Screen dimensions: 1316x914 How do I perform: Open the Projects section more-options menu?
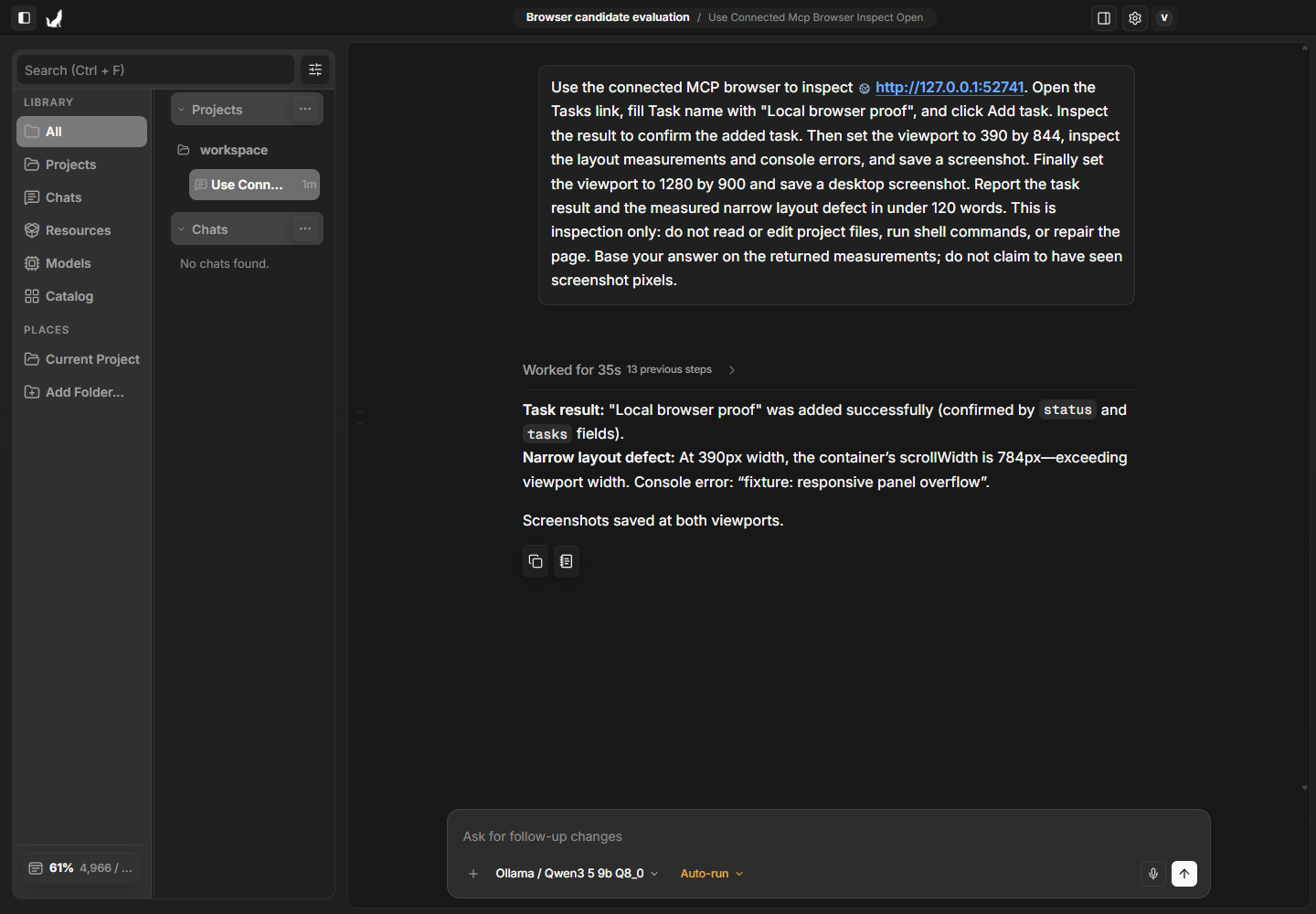pyautogui.click(x=305, y=109)
